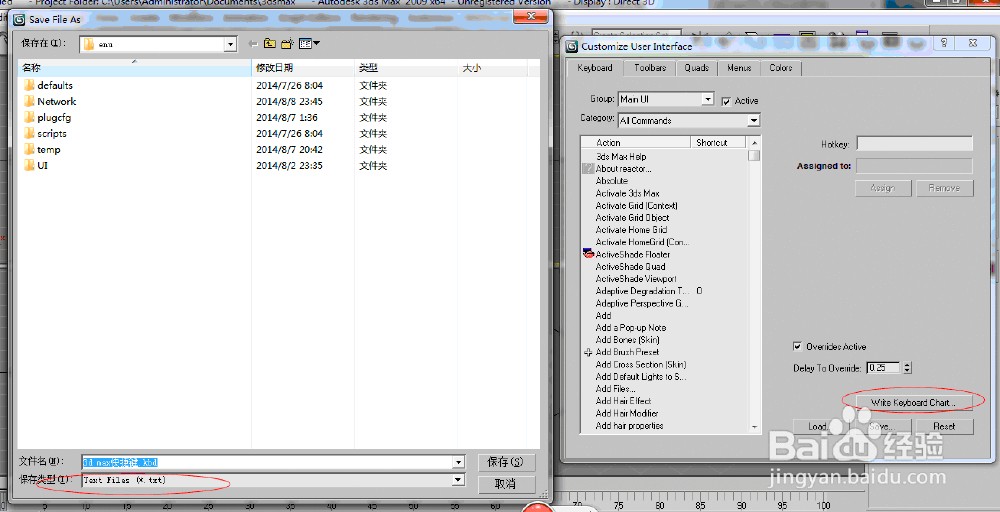The width and height of the screenshot is (1000, 512).
Task: Click the action list scrollbar up arrow
Action: click(x=754, y=143)
